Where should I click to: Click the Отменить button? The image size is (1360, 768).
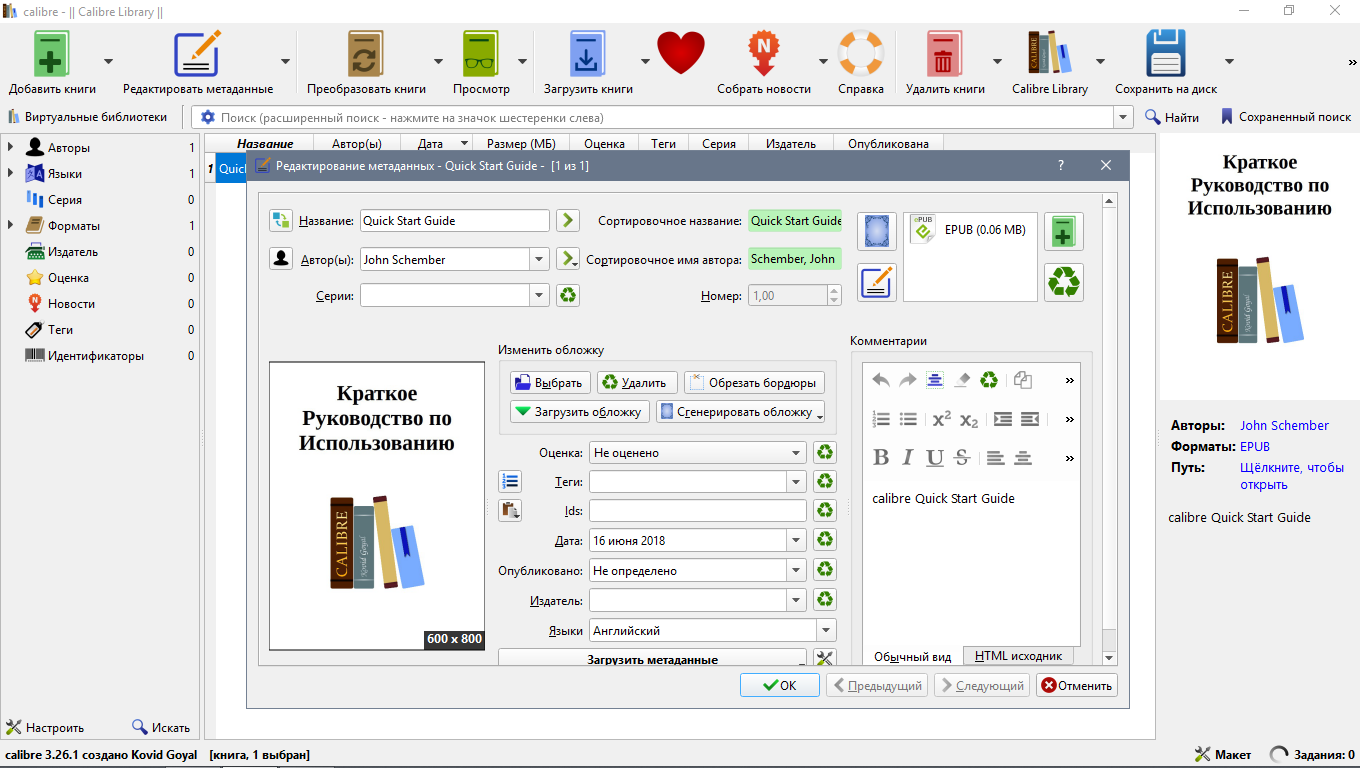[x=1076, y=685]
